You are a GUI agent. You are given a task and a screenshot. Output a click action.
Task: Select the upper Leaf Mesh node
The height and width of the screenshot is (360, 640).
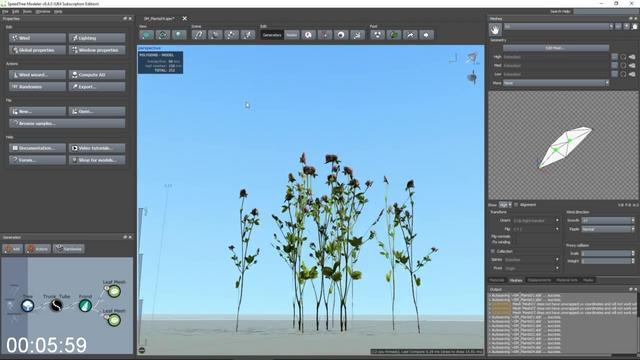click(114, 291)
